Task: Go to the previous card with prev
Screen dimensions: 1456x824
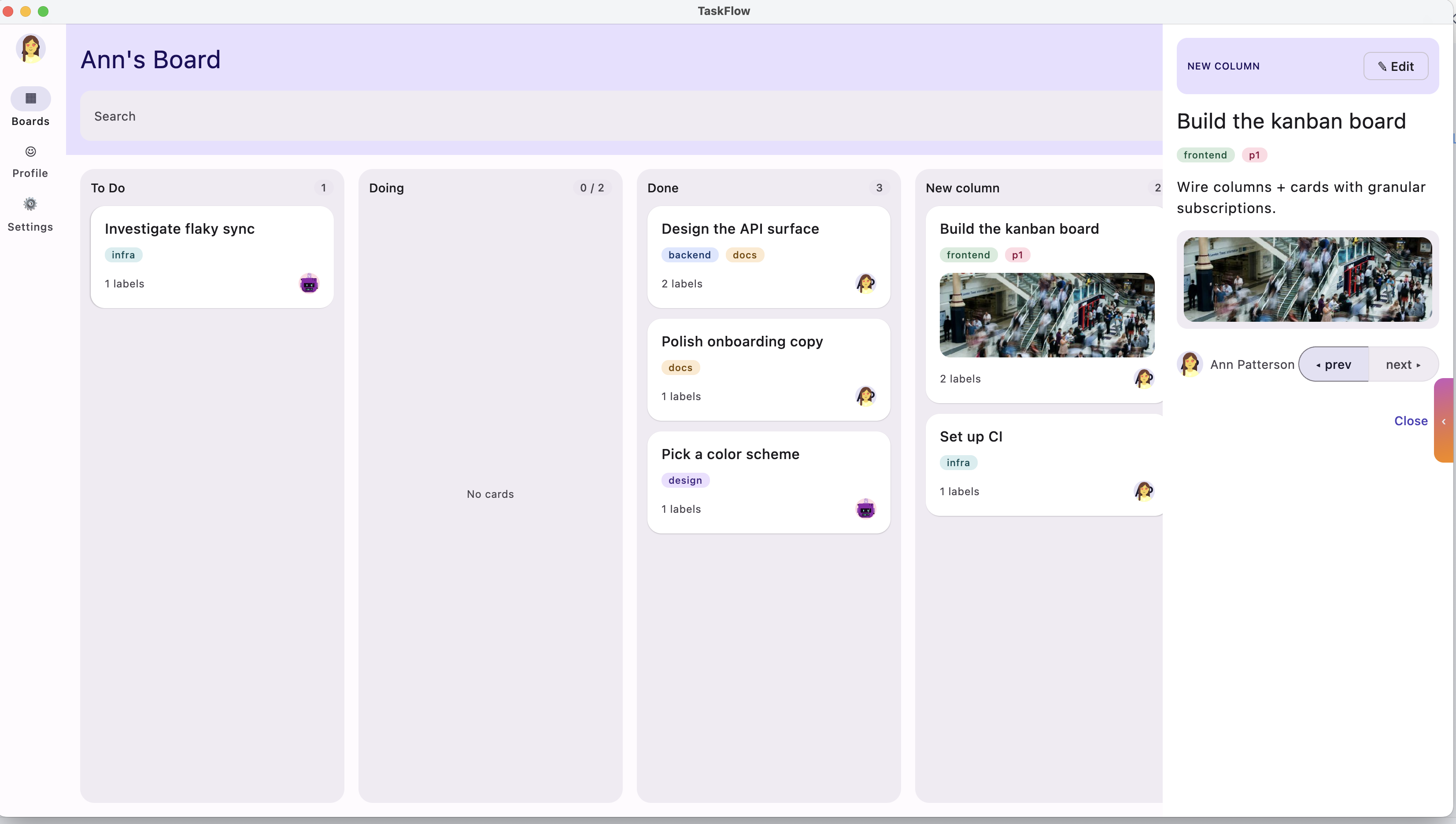Action: [1334, 364]
